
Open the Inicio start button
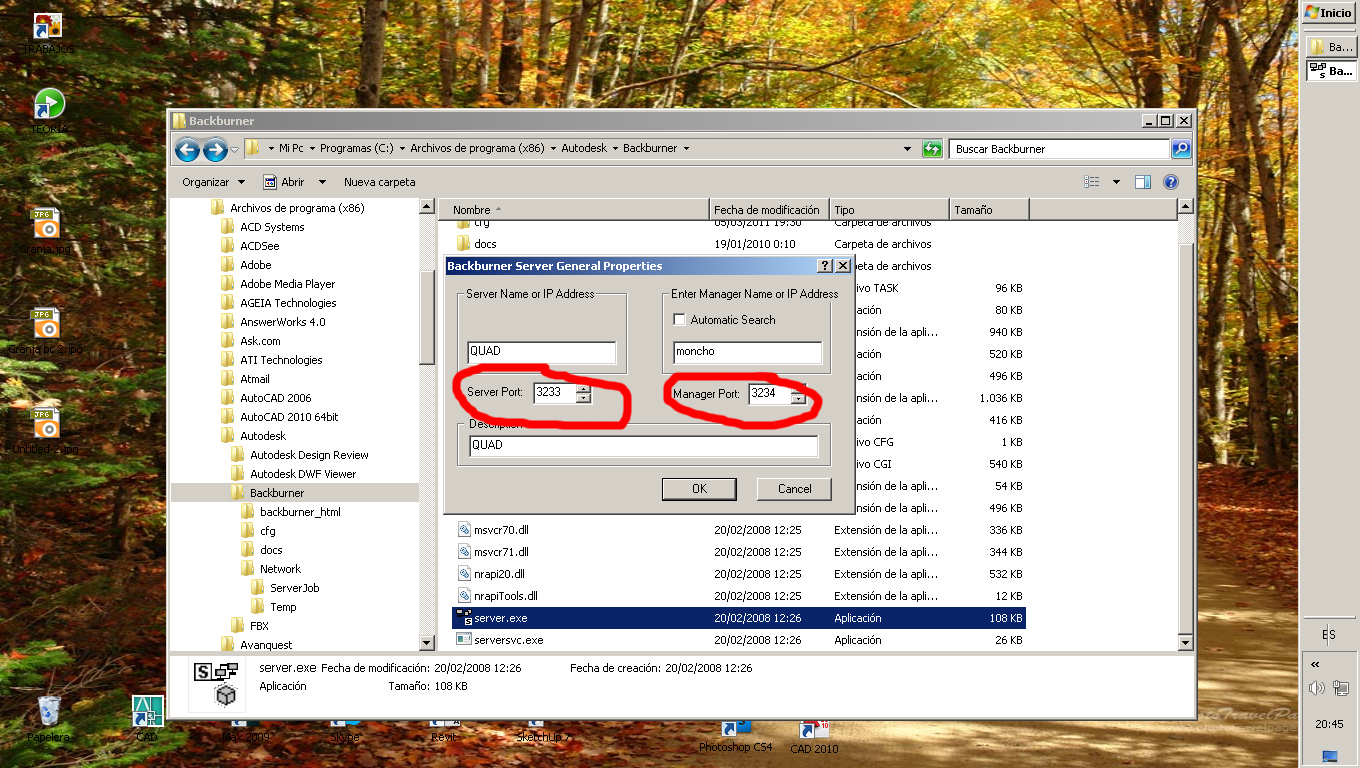[x=1329, y=13]
